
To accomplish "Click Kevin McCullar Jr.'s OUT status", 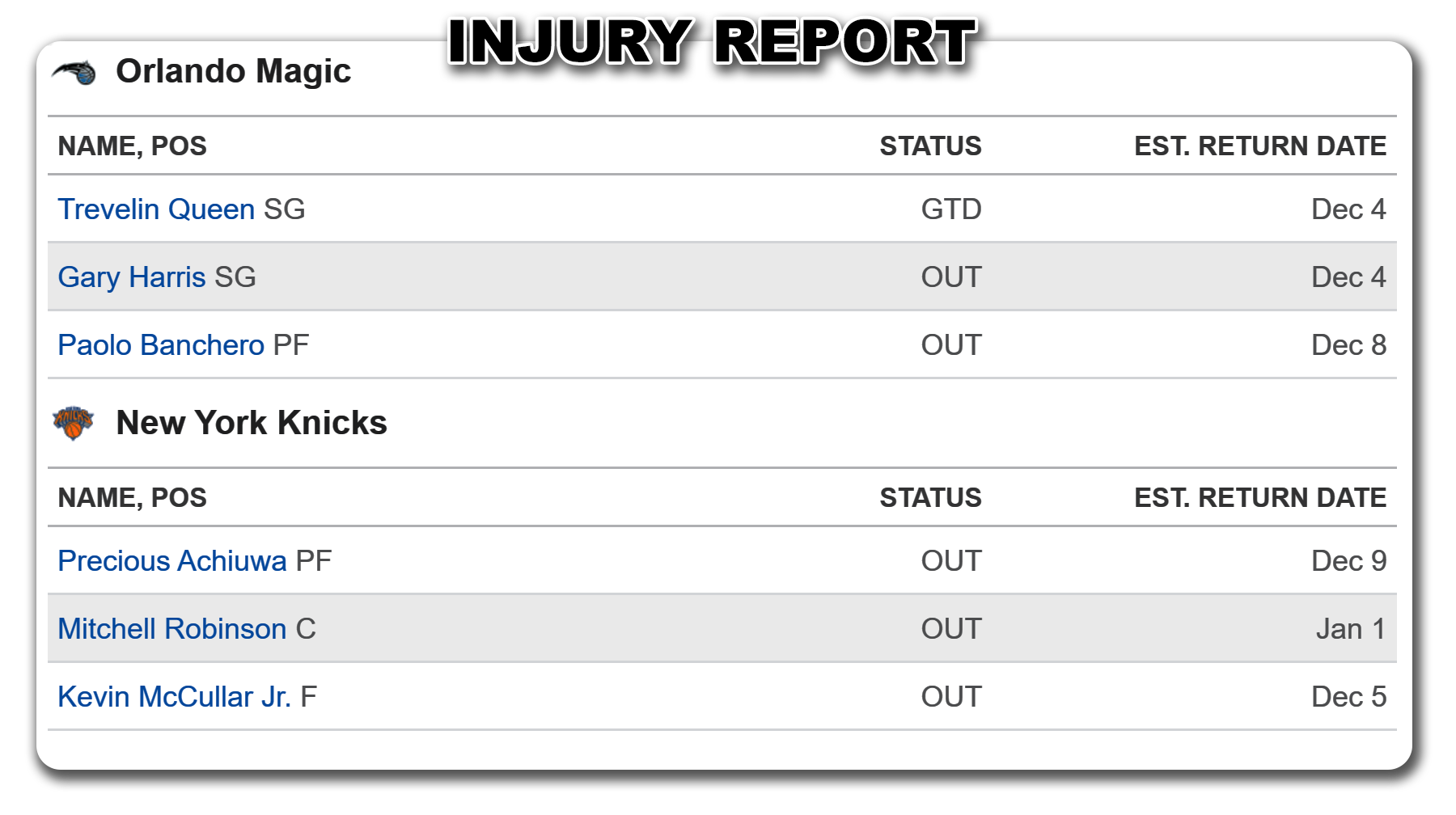I will click(x=951, y=697).
